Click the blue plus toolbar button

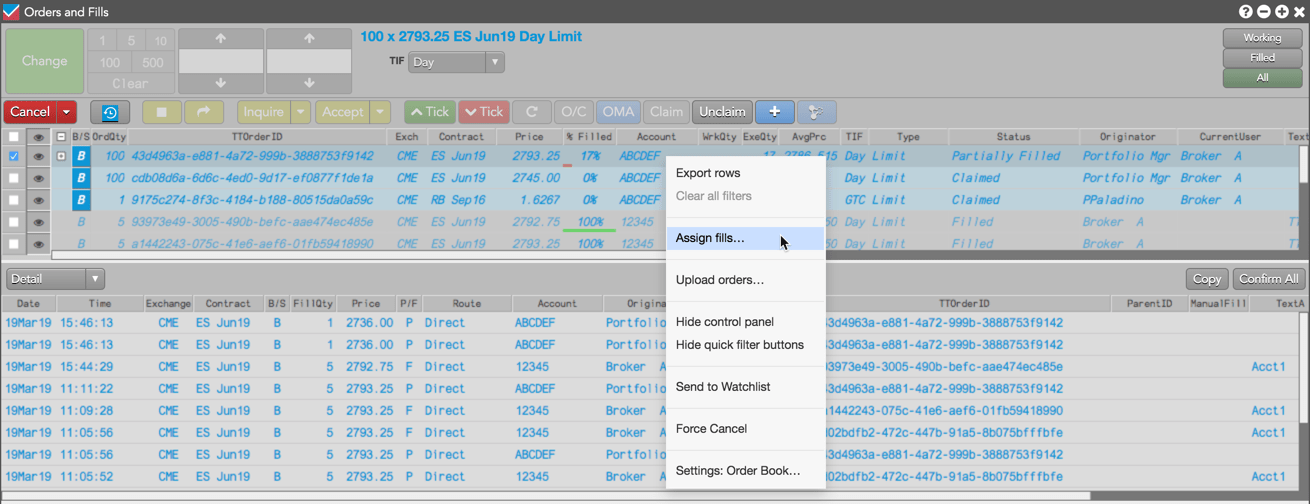(x=774, y=112)
